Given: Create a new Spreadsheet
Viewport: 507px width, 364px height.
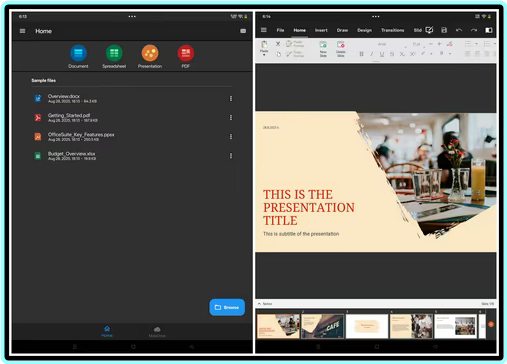Looking at the screenshot, I should point(114,56).
